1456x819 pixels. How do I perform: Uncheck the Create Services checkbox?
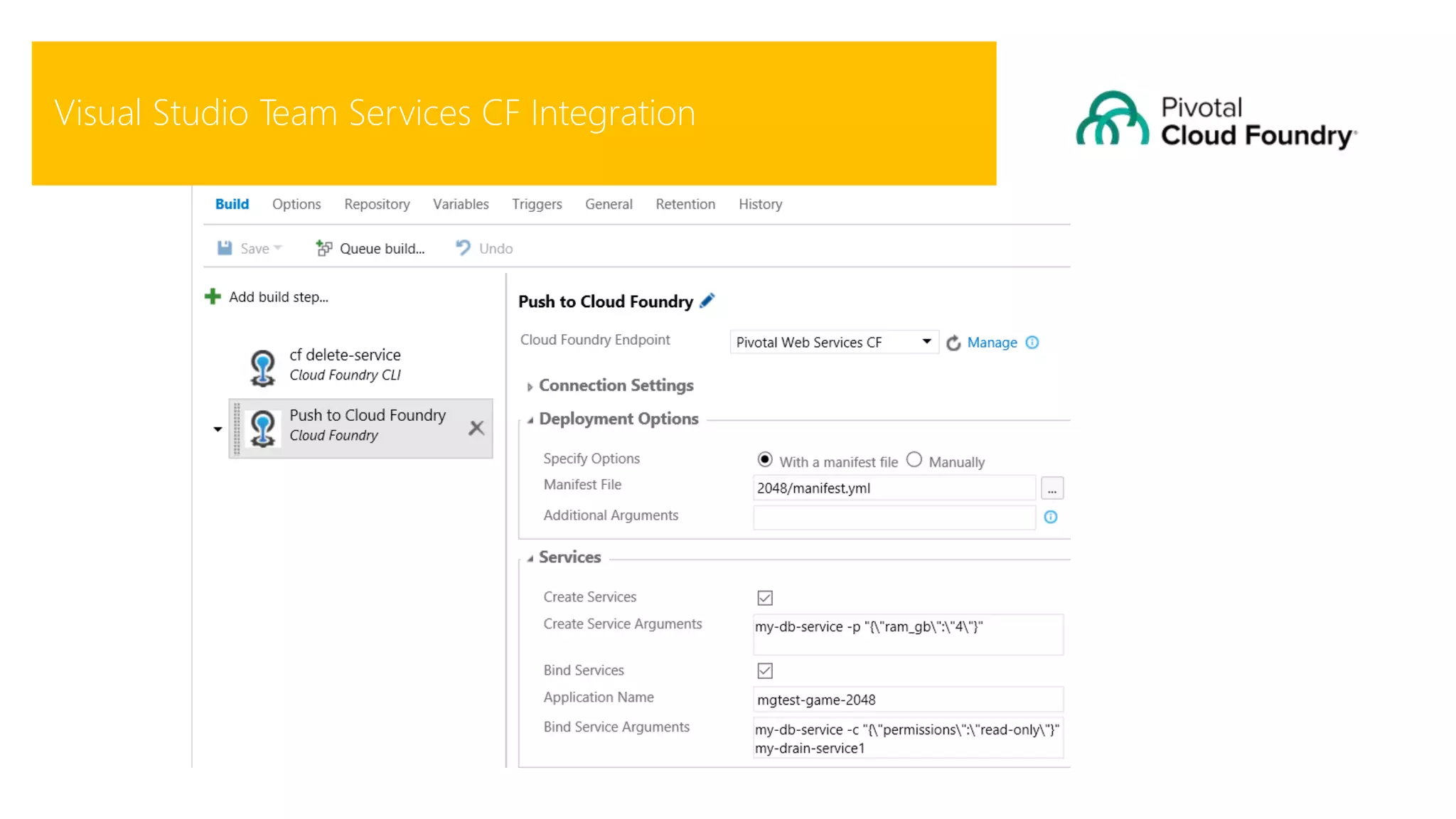click(x=765, y=598)
